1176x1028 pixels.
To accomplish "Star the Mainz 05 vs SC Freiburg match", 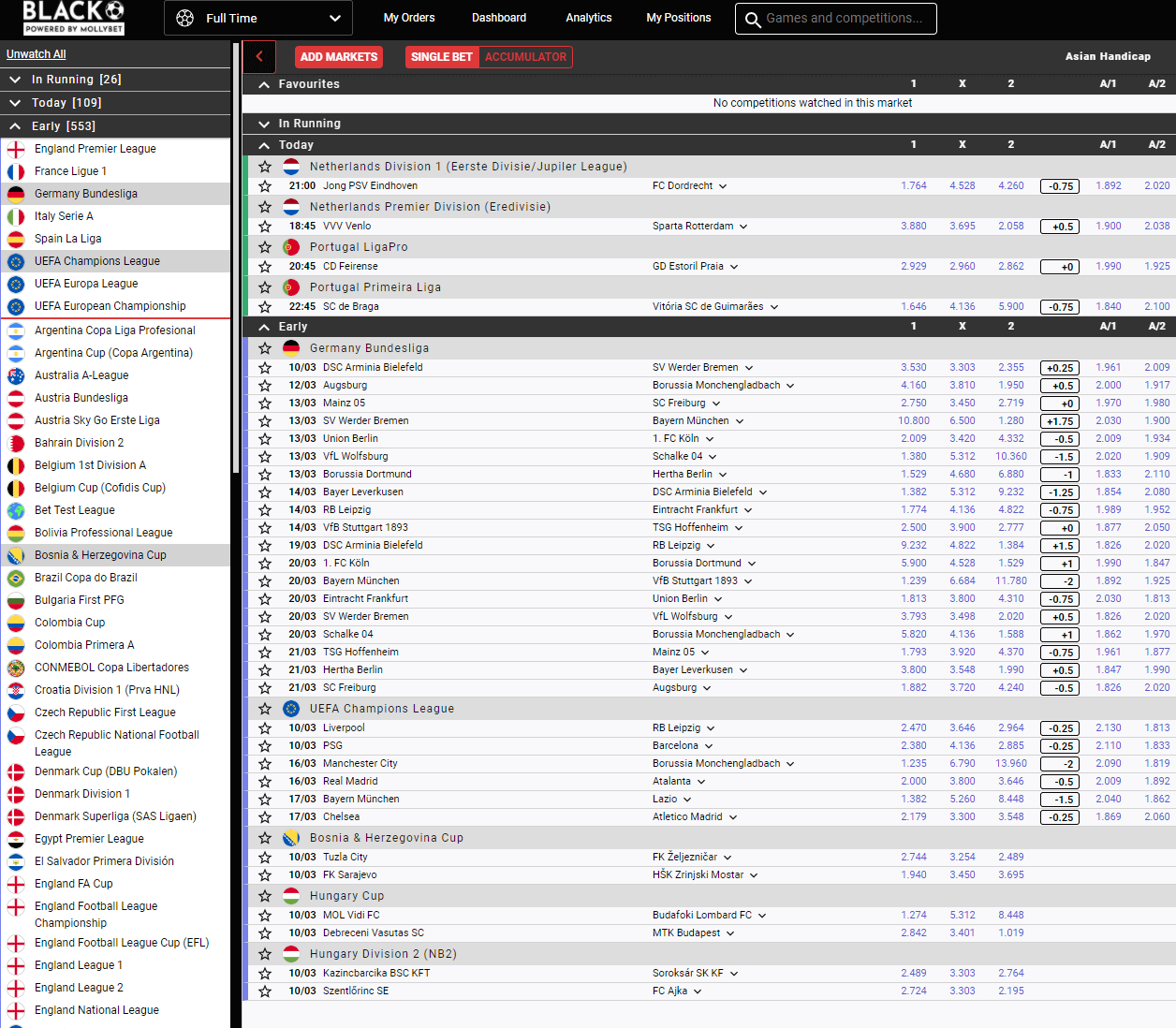I will point(265,404).
